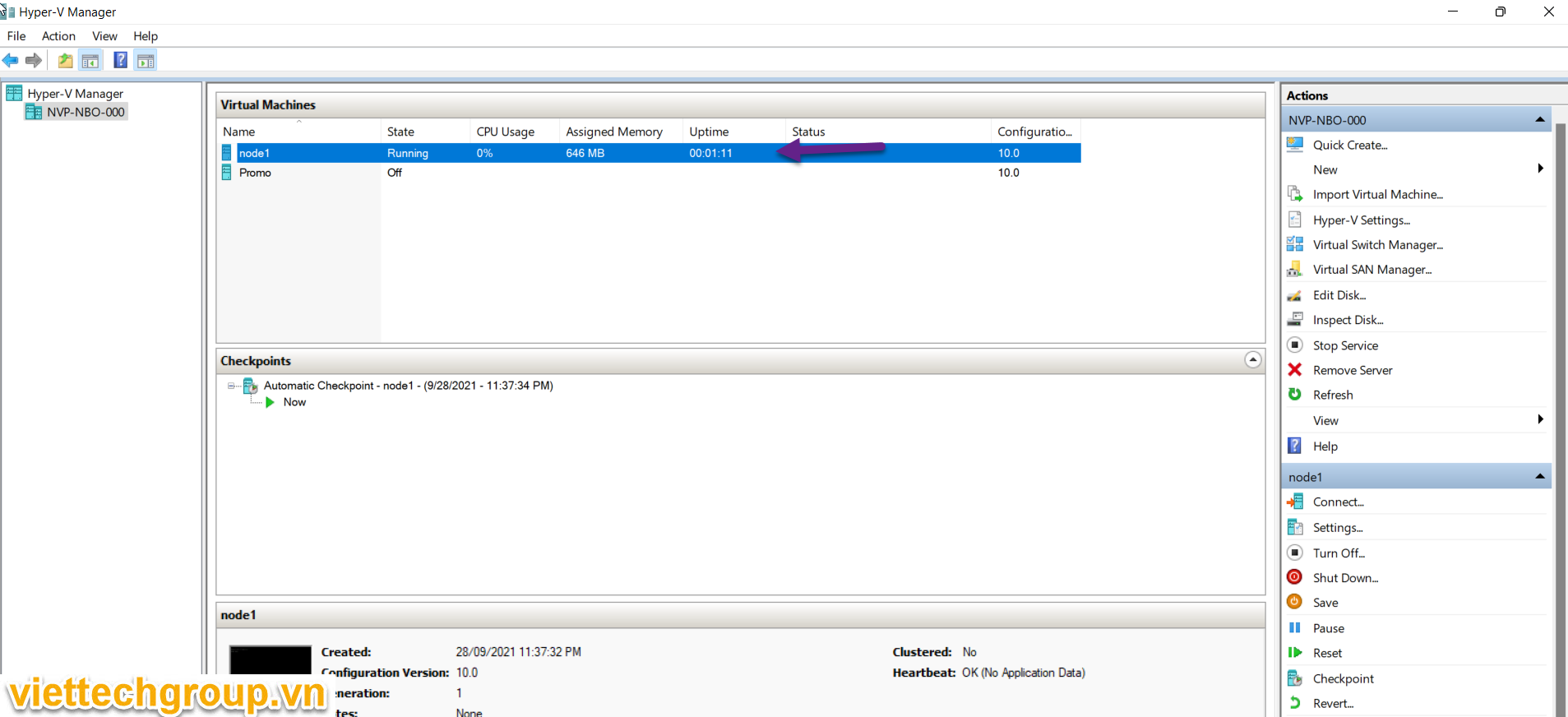Image resolution: width=1568 pixels, height=717 pixels.
Task: Click the Virtual Switch Manager icon
Action: [1295, 244]
